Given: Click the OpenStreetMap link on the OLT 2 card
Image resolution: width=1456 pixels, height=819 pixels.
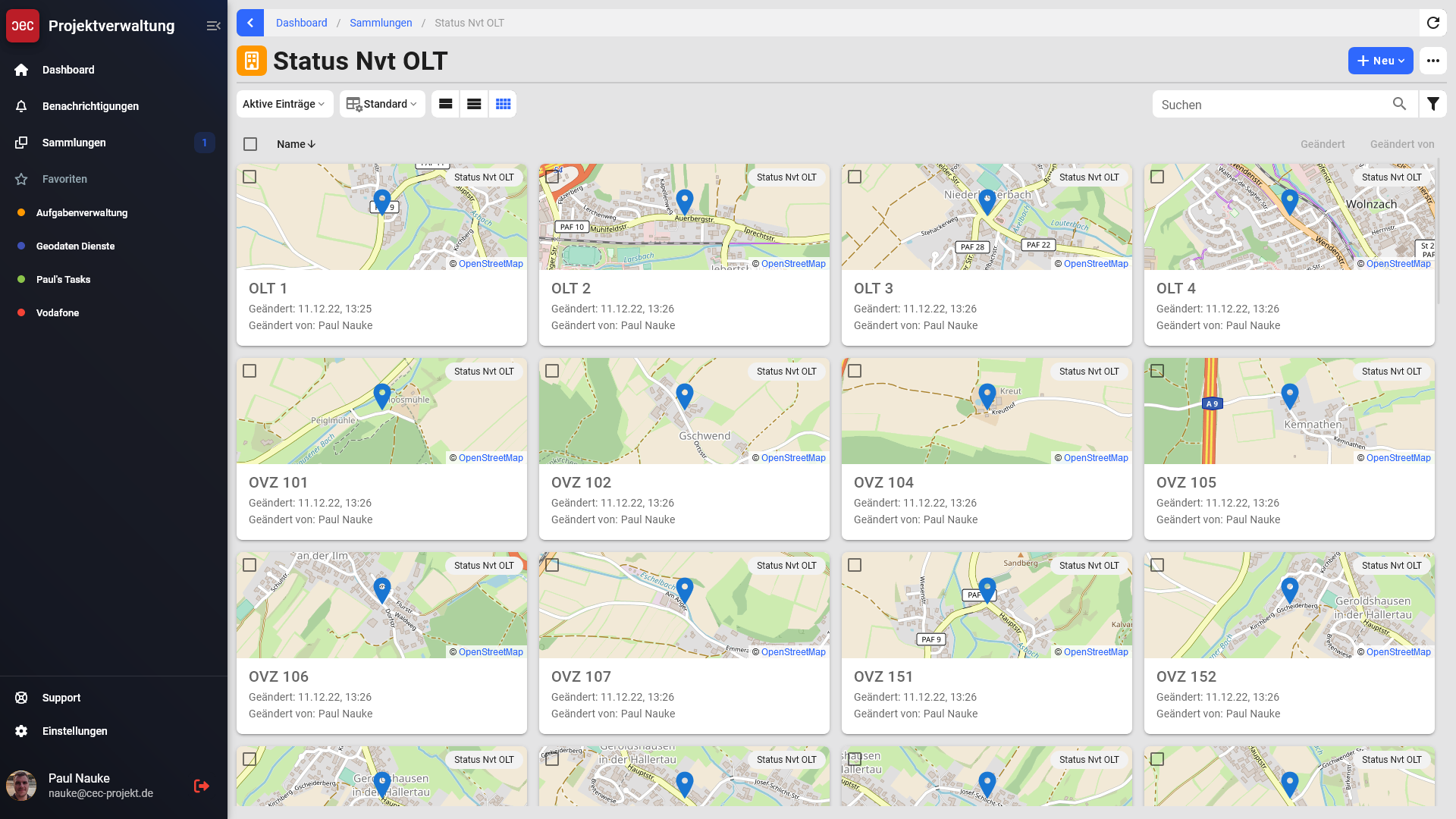Looking at the screenshot, I should pos(793,264).
